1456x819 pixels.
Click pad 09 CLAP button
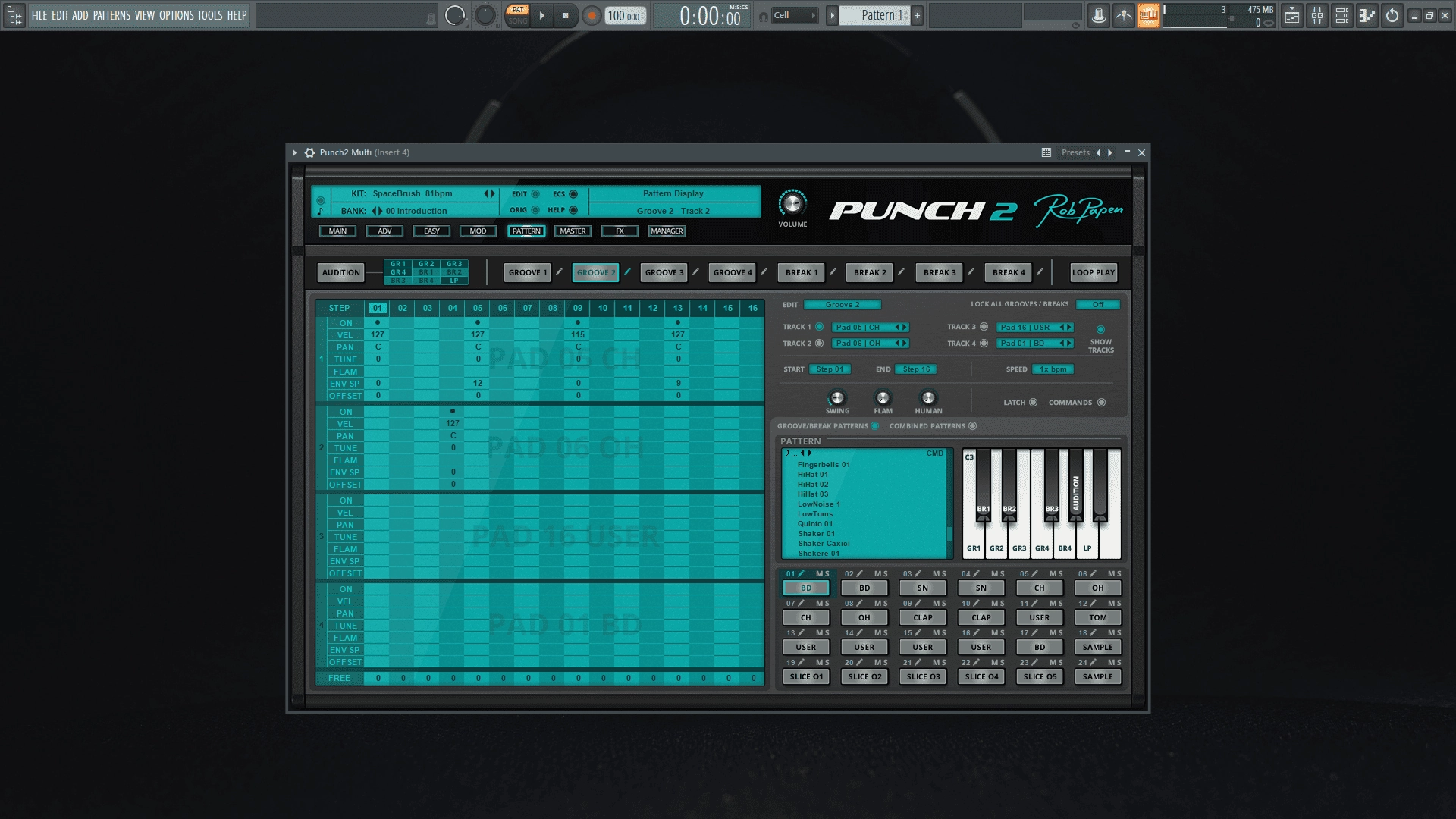pos(923,617)
